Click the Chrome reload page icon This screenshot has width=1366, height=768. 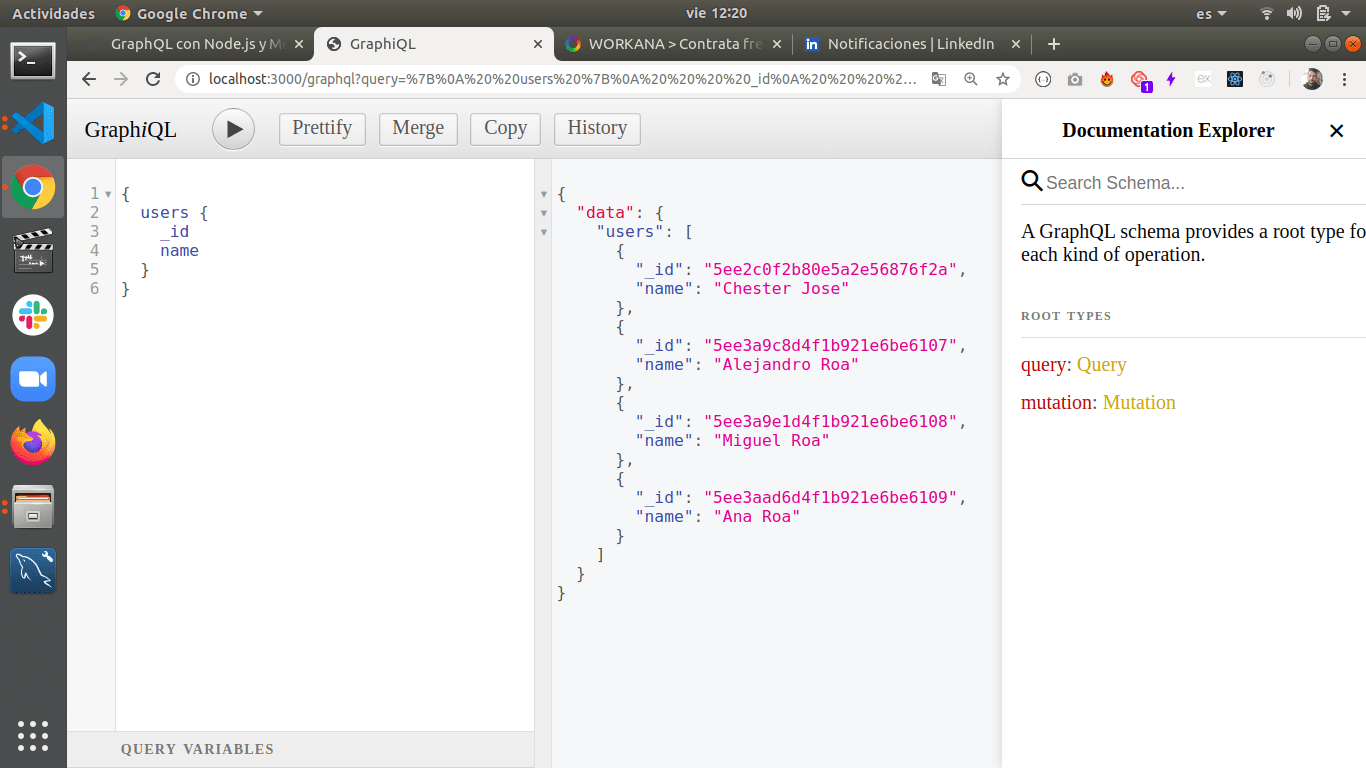point(153,79)
